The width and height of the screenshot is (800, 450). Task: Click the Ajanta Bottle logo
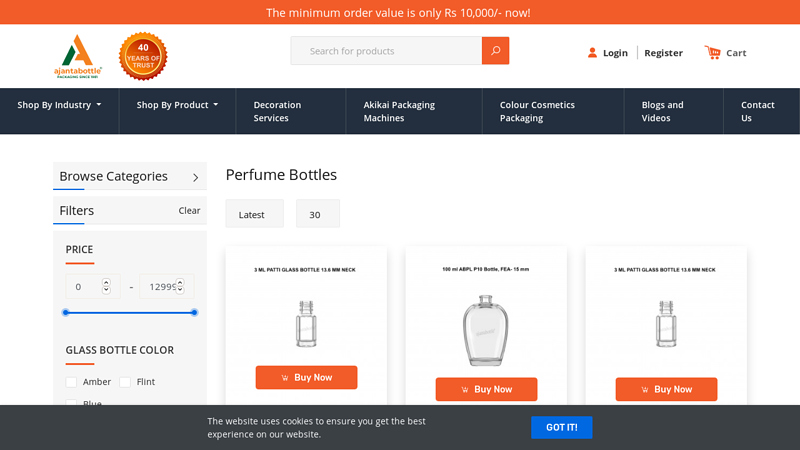point(78,56)
